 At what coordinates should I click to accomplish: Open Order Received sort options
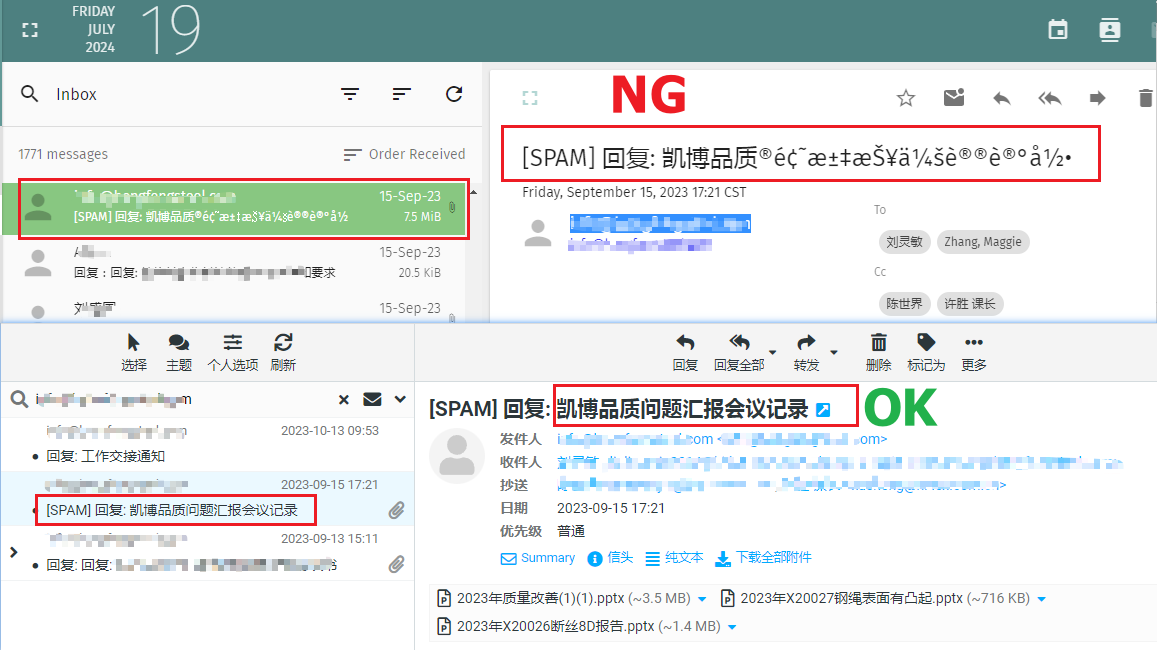point(404,154)
